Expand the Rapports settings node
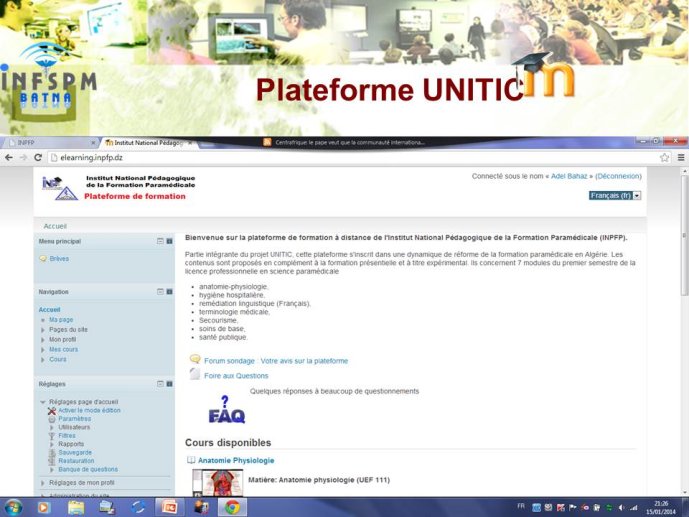The height and width of the screenshot is (517, 689). pos(52,445)
